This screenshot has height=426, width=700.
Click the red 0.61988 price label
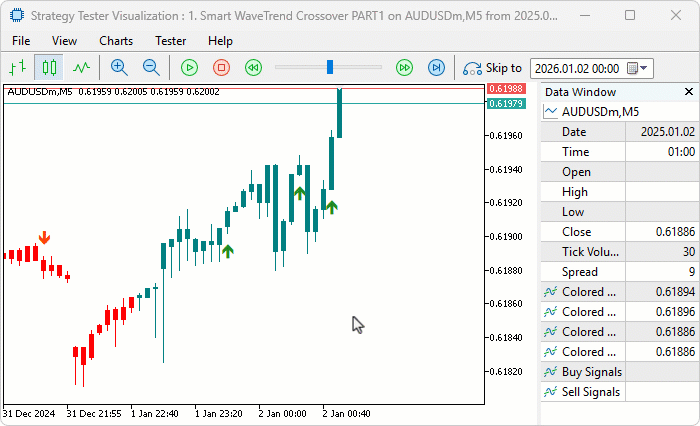click(x=506, y=88)
